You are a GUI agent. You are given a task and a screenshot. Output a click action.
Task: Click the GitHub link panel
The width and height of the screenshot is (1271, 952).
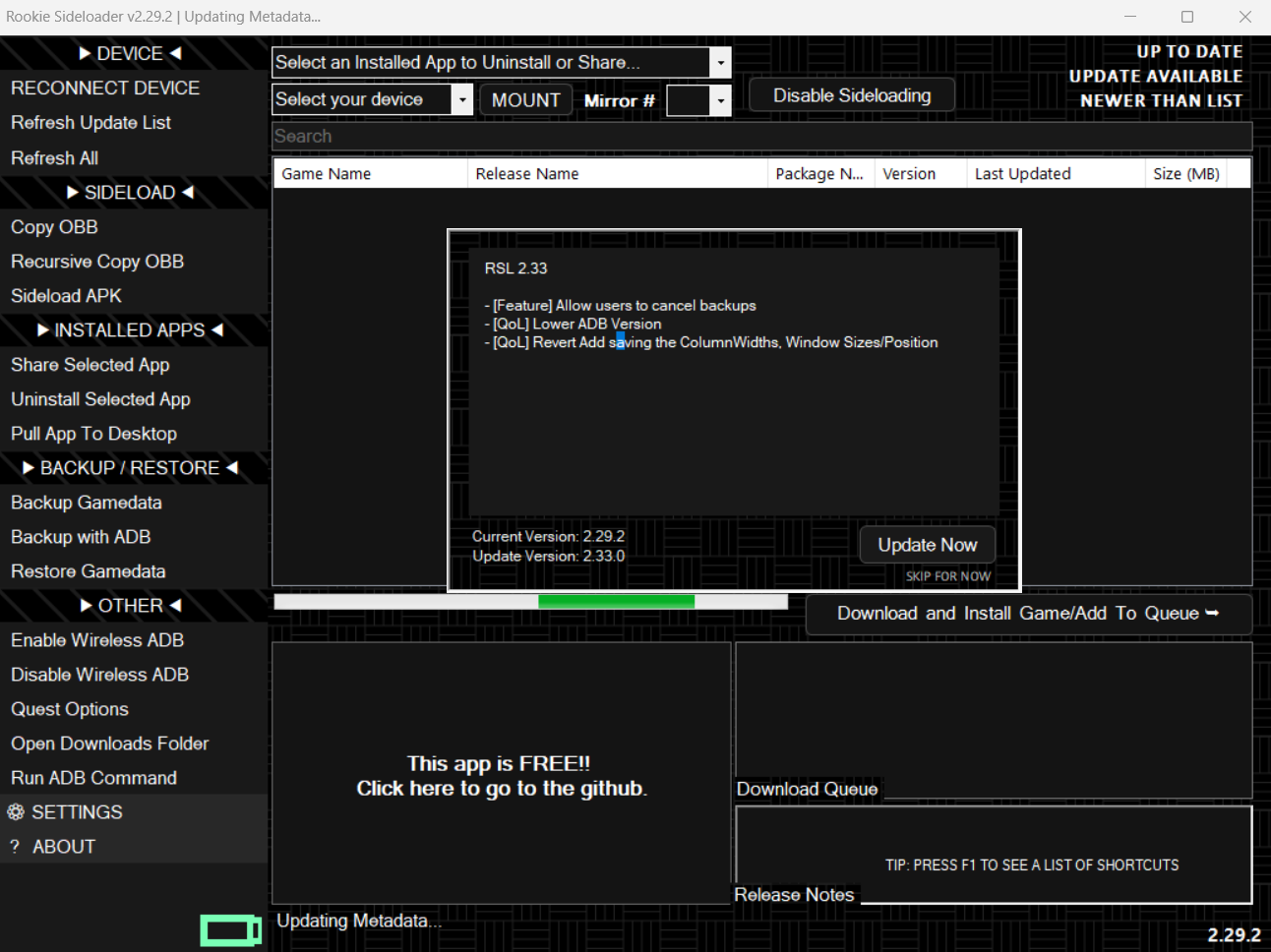[502, 774]
